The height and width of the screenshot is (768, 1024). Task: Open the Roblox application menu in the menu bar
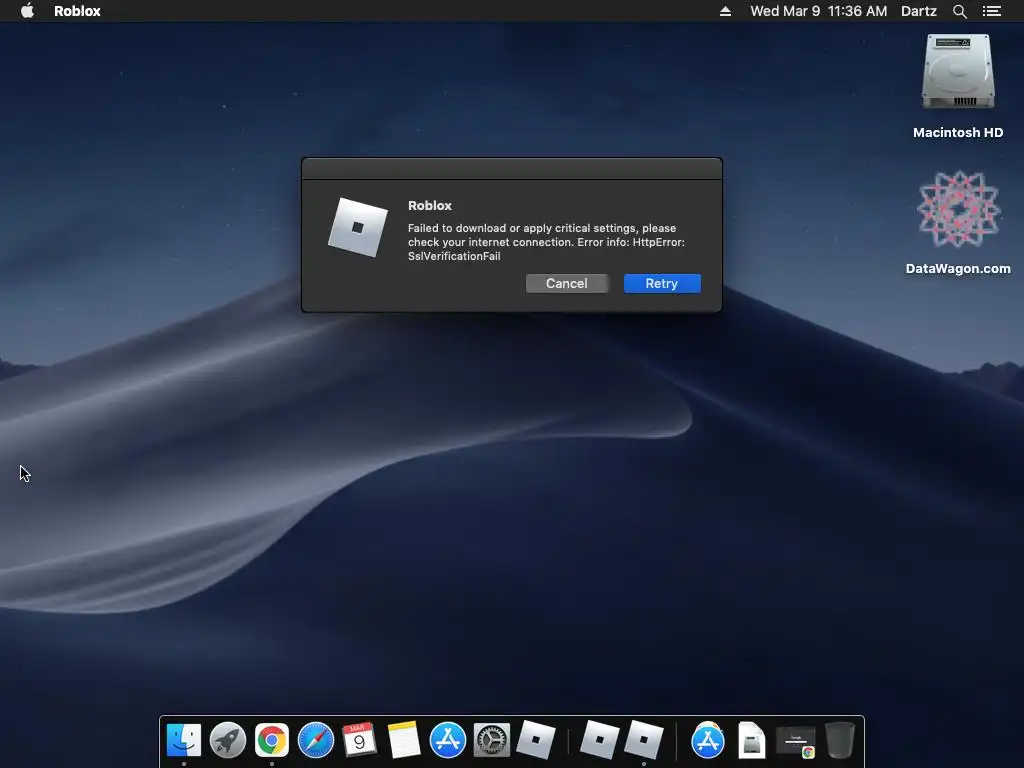pyautogui.click(x=77, y=11)
